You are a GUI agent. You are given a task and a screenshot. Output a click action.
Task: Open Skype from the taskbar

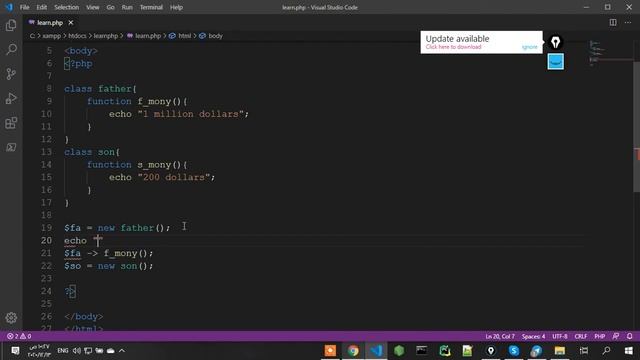point(513,351)
